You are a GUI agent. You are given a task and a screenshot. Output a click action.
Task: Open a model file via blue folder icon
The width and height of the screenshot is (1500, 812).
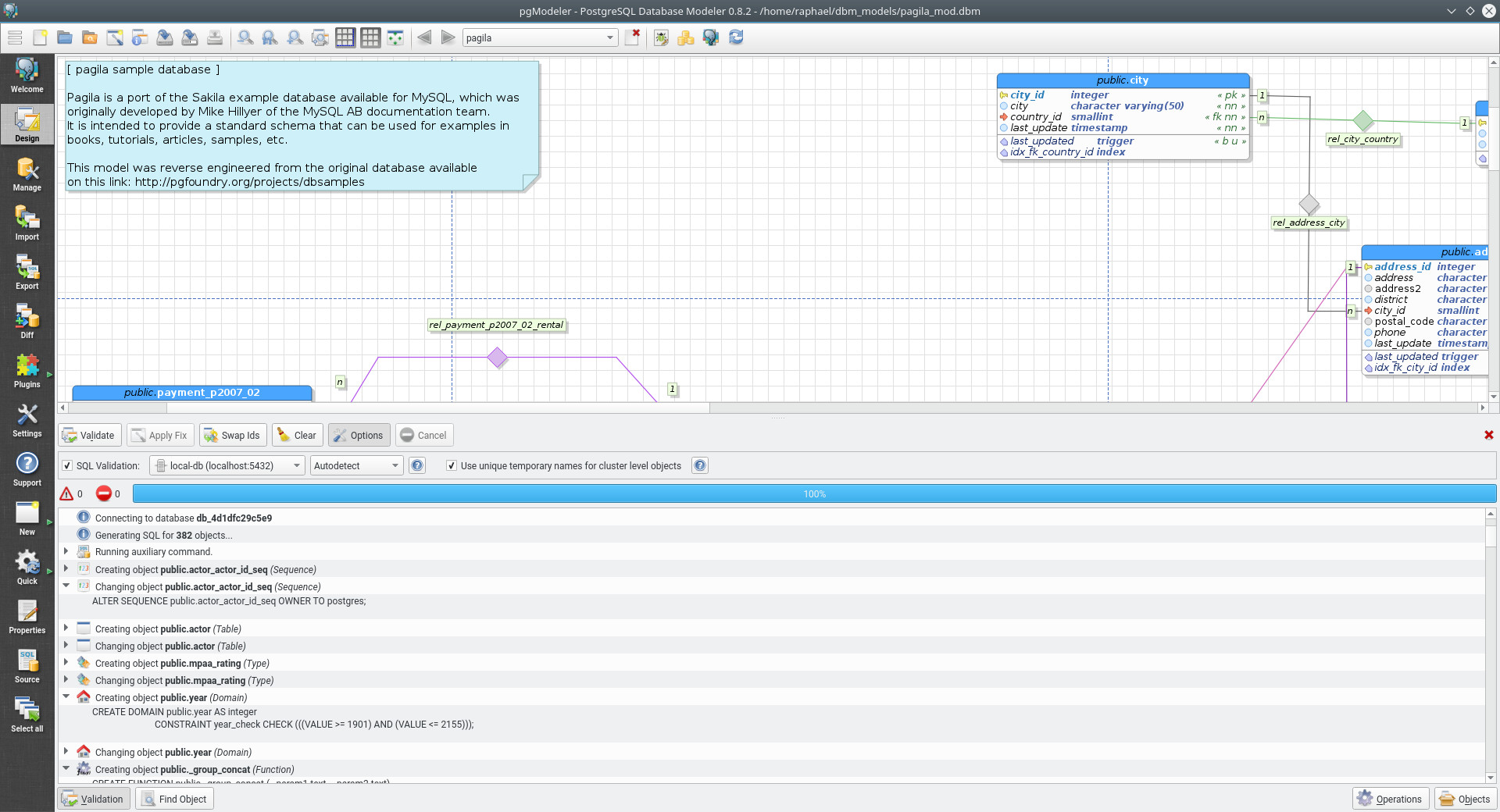coord(65,37)
